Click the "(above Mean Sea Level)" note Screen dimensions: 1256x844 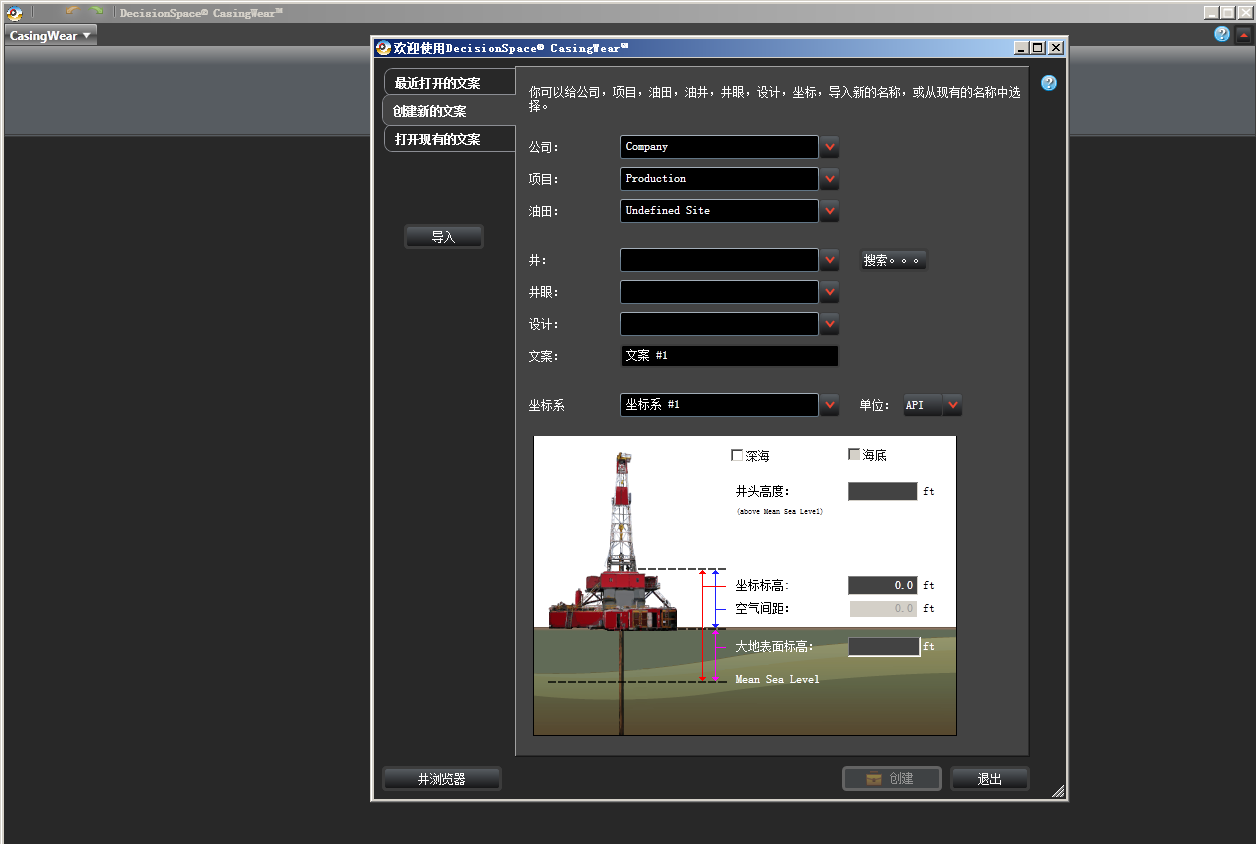click(x=780, y=512)
